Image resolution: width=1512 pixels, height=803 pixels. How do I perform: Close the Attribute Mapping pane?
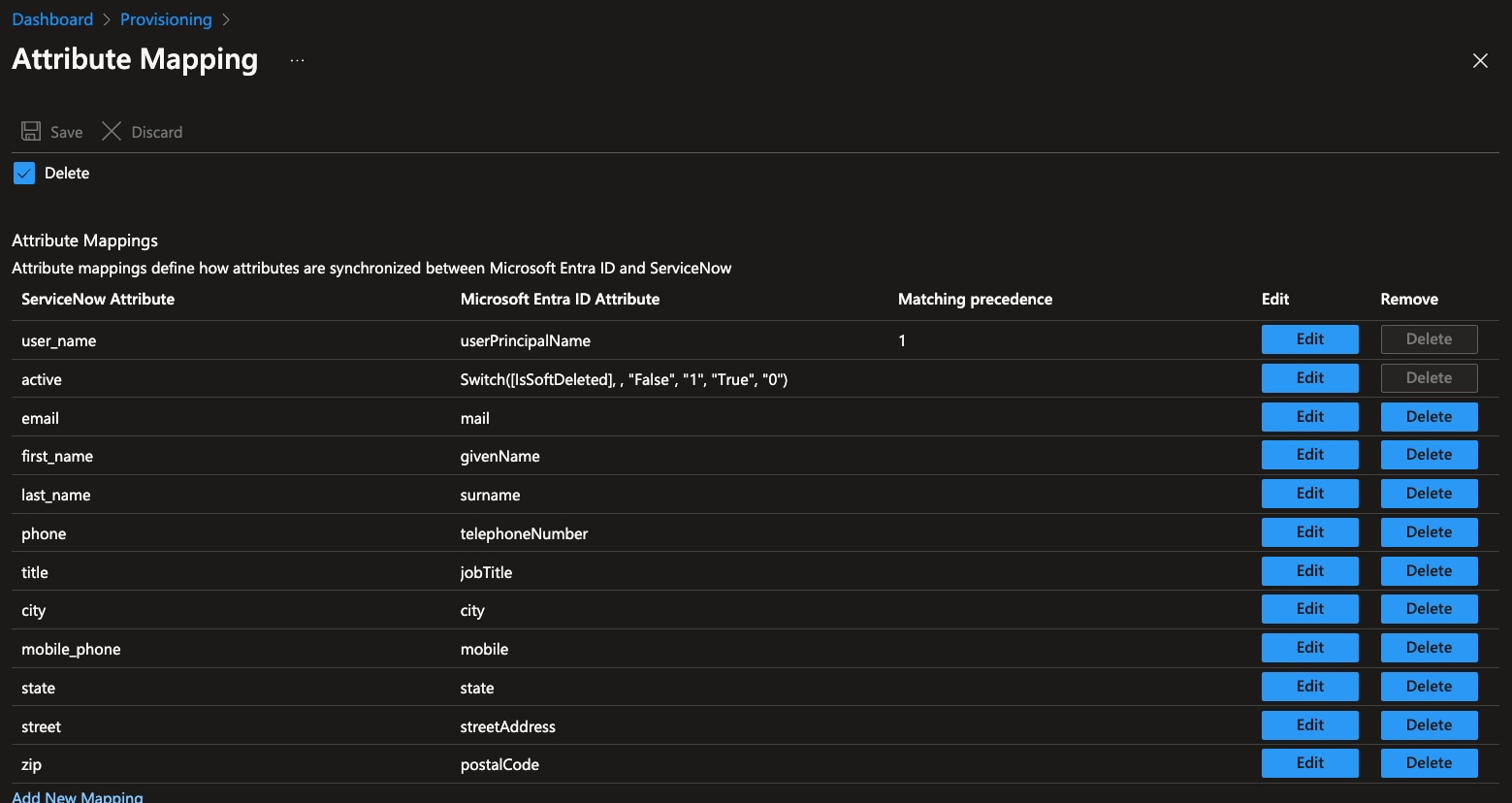[1480, 60]
